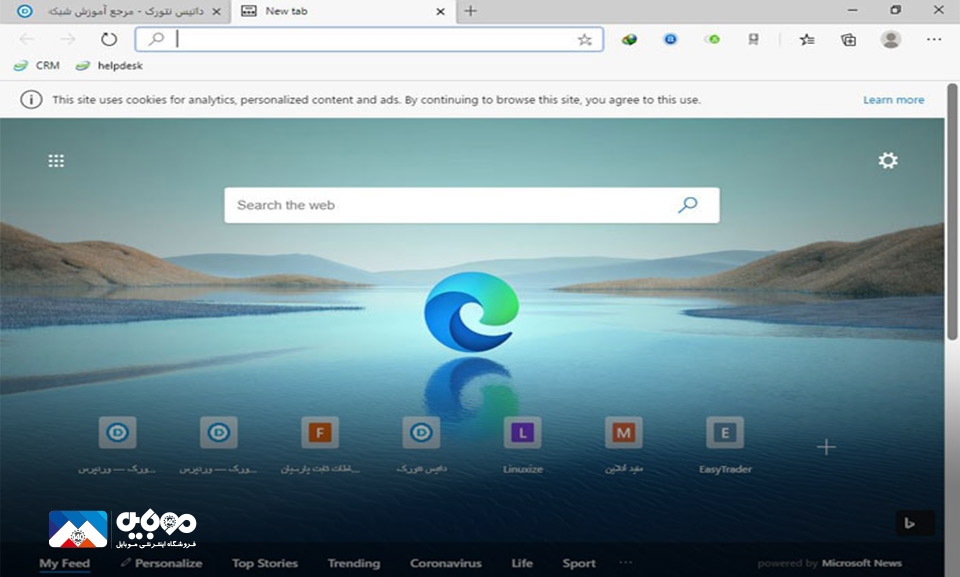The width and height of the screenshot is (960, 577).
Task: Click the Search the web box
Action: coord(471,205)
